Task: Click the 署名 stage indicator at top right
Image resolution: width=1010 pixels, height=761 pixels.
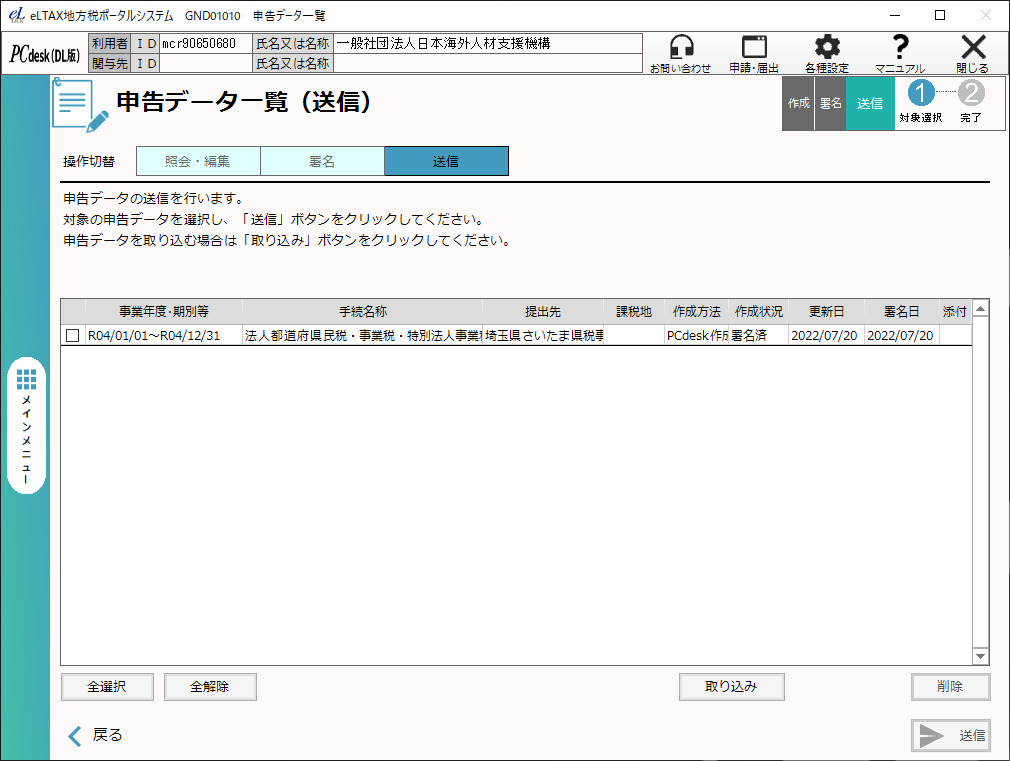Action: coord(830,103)
